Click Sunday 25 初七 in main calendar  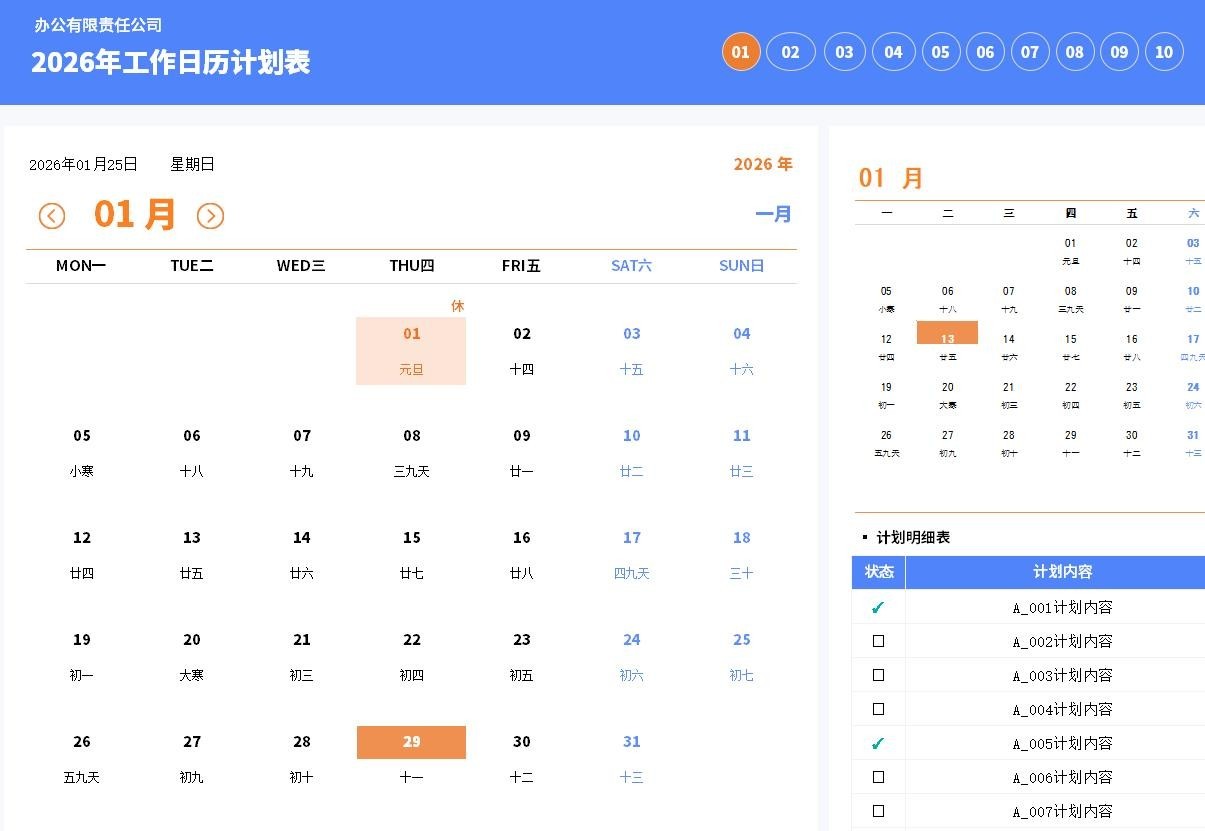pyautogui.click(x=741, y=657)
